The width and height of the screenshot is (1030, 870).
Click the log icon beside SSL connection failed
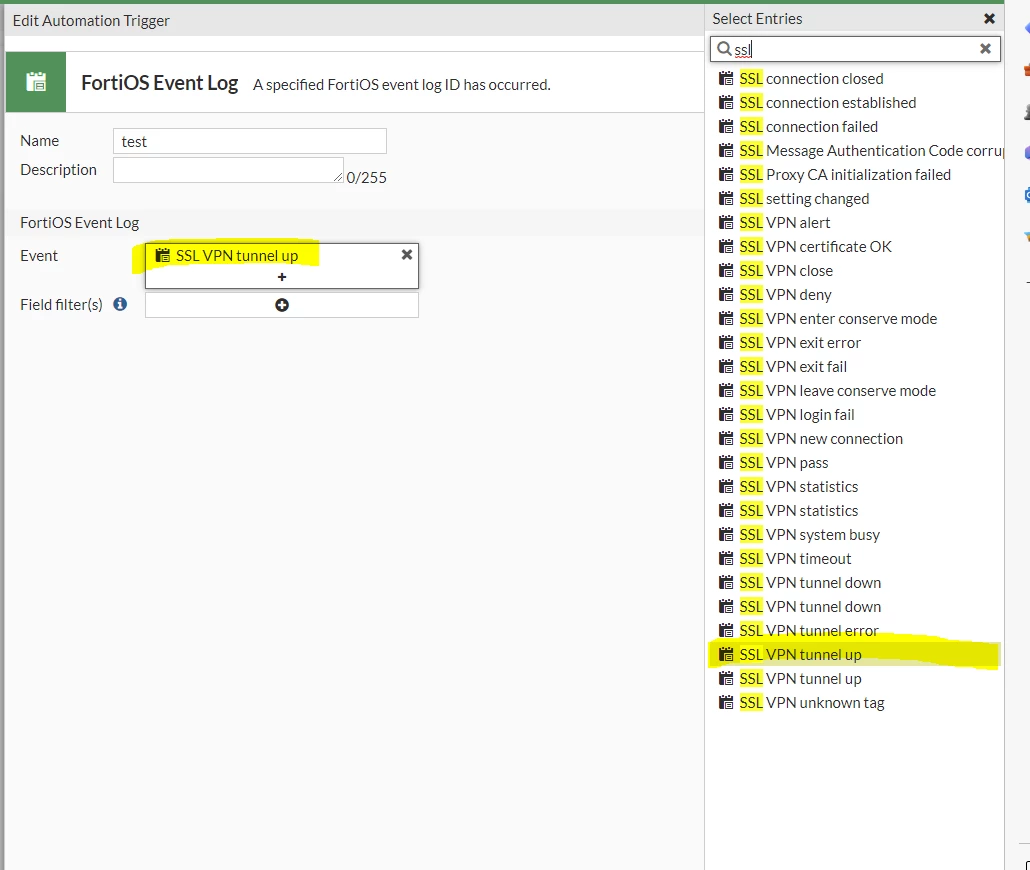(x=726, y=127)
